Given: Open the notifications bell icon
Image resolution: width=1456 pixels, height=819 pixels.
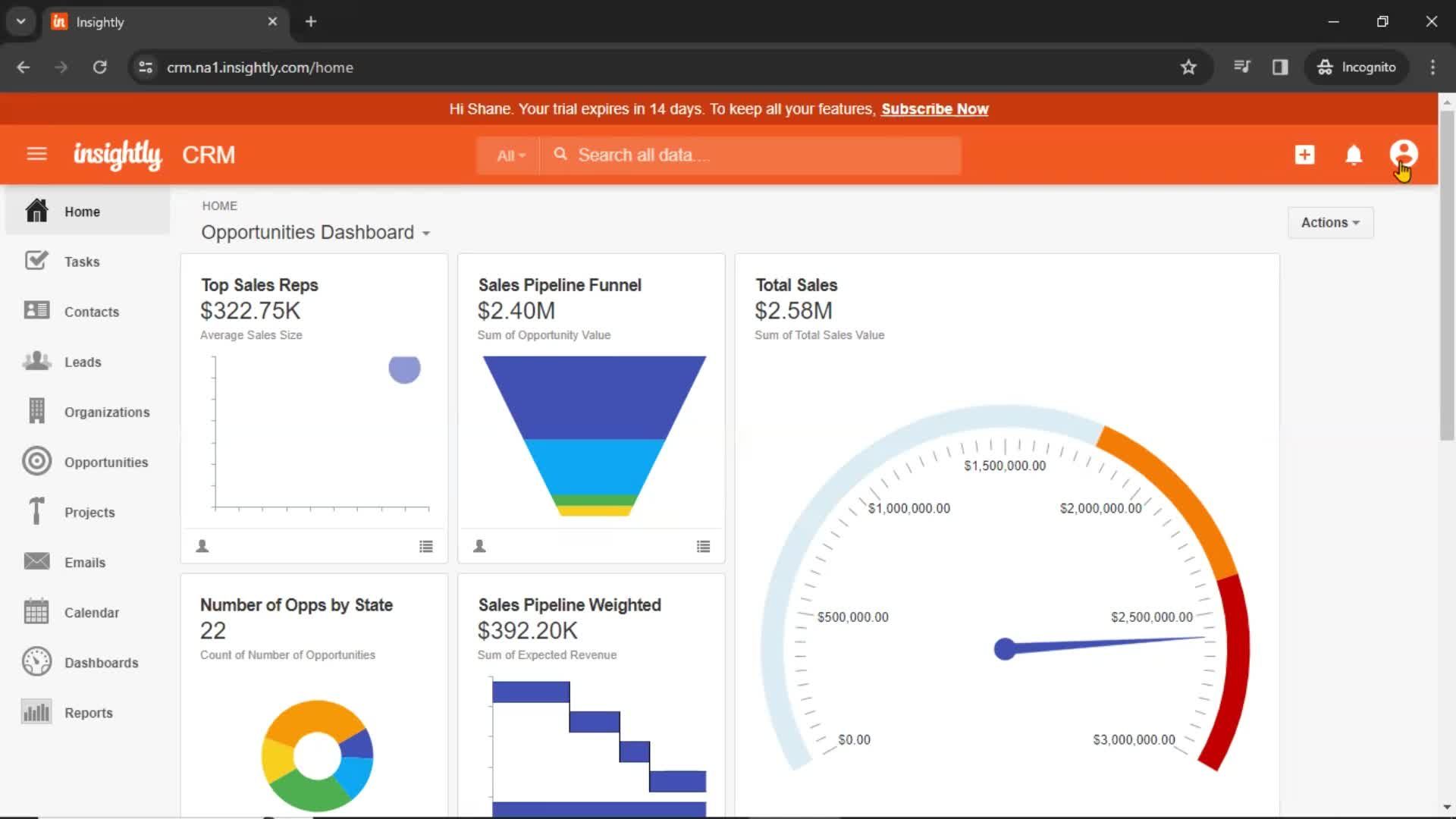Looking at the screenshot, I should pos(1355,155).
